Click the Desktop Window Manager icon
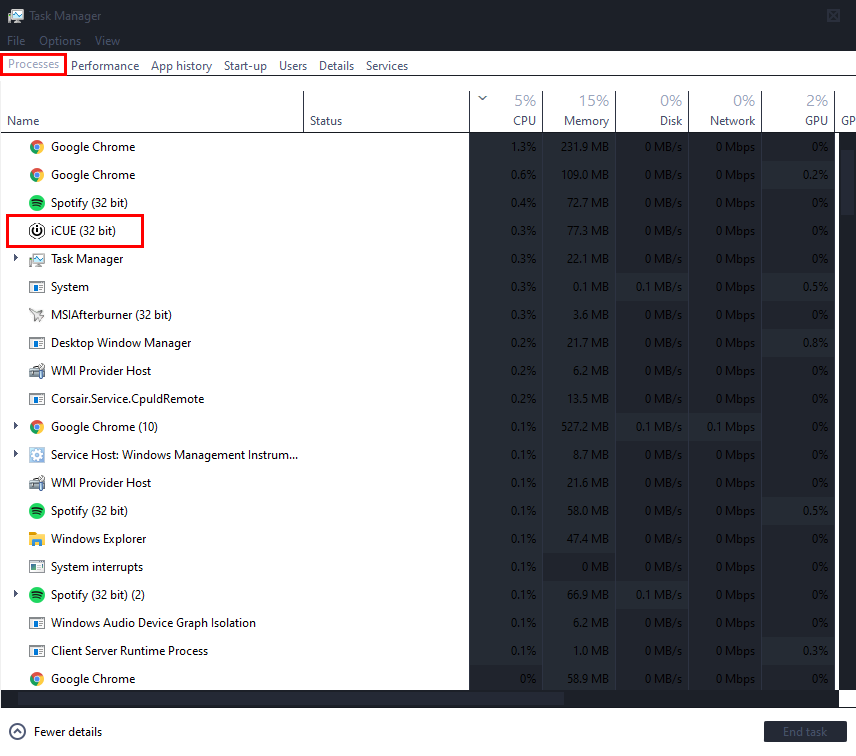The width and height of the screenshot is (856, 756). [37, 343]
